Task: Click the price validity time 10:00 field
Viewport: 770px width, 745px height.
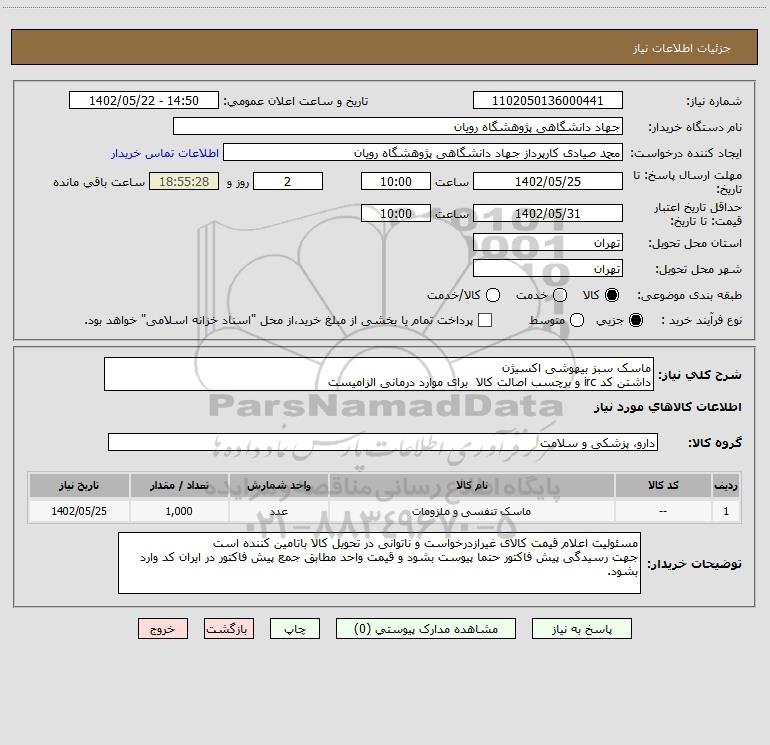Action: [396, 213]
